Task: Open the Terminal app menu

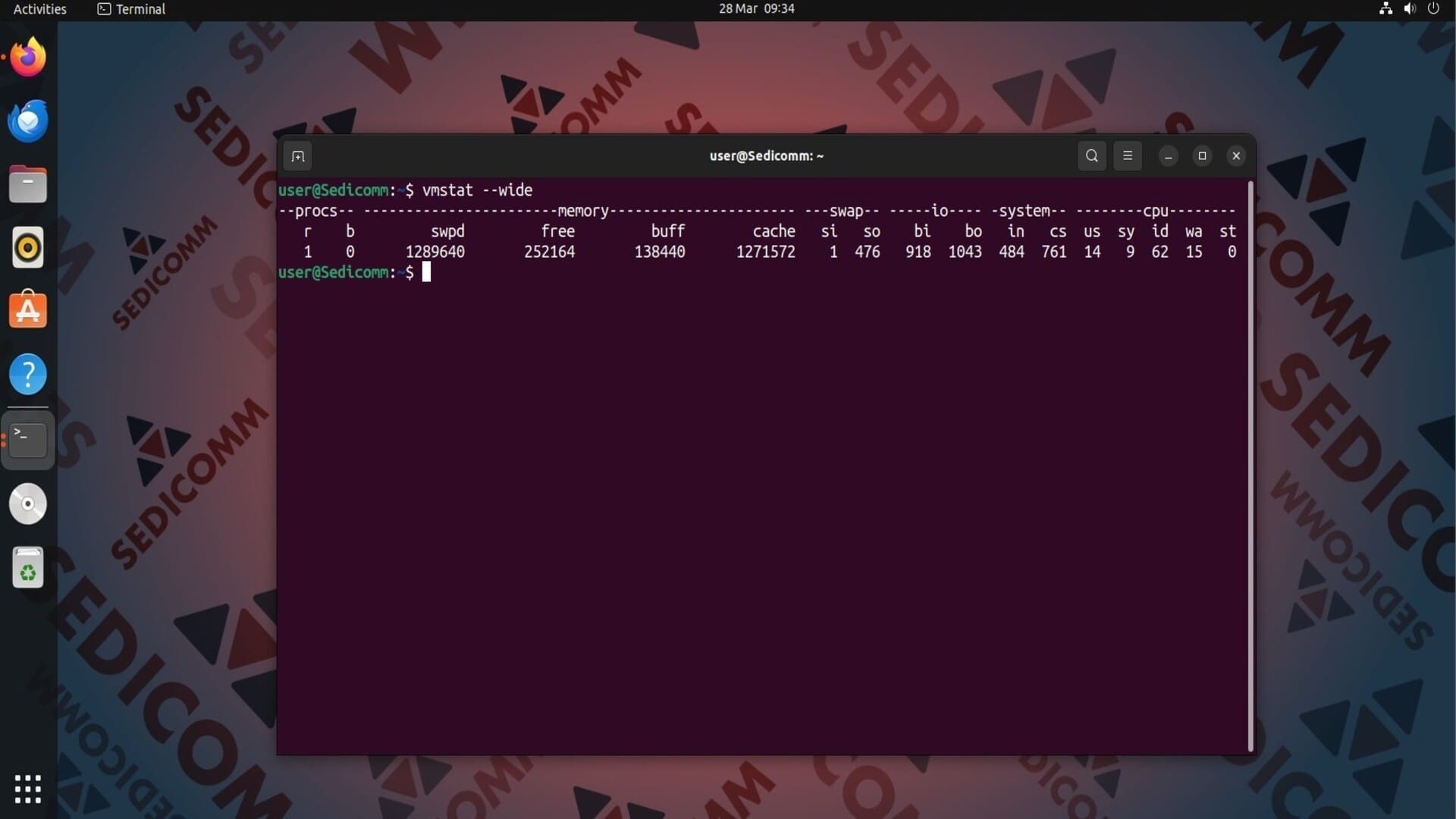Action: click(132, 9)
